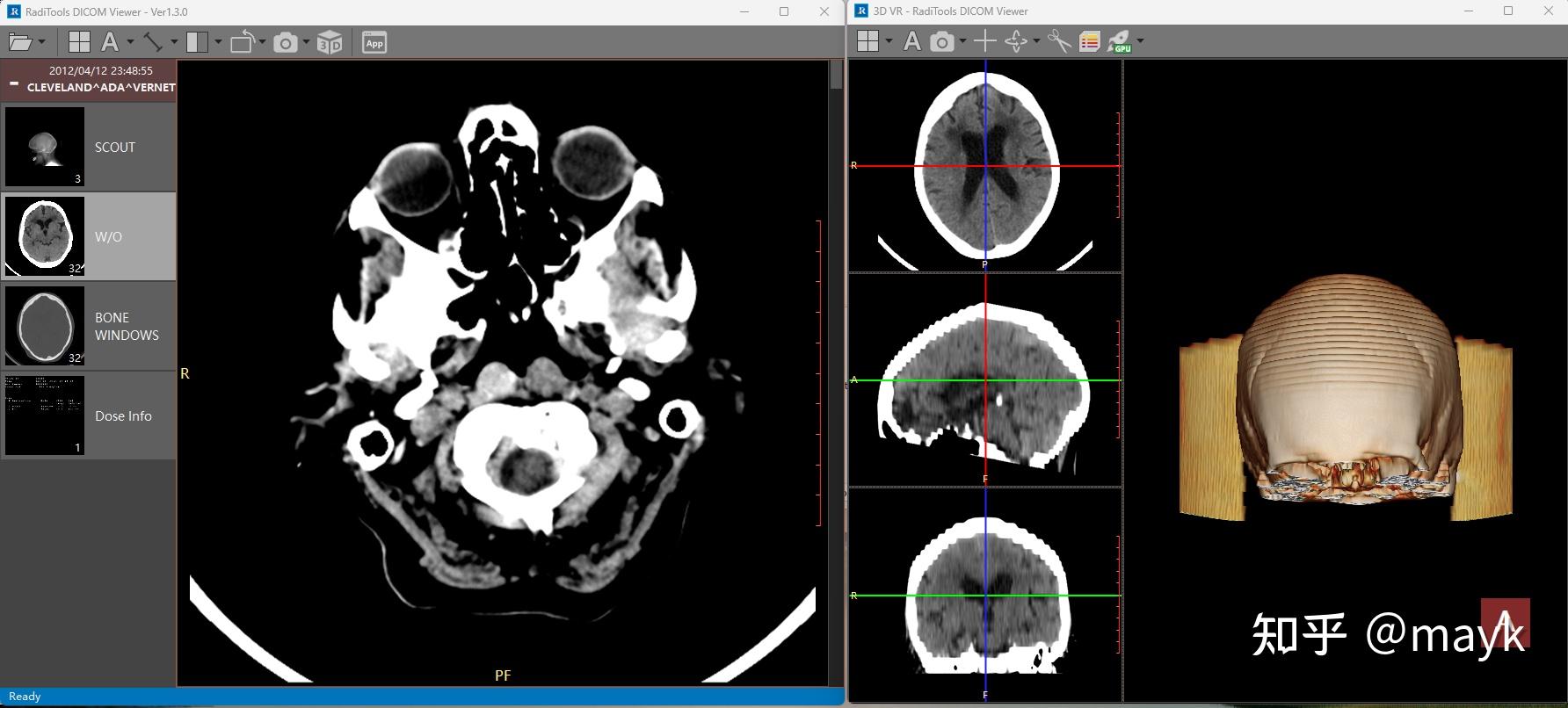Expand the open folder dropdown arrow
This screenshot has width=1568, height=708.
pos(41,42)
